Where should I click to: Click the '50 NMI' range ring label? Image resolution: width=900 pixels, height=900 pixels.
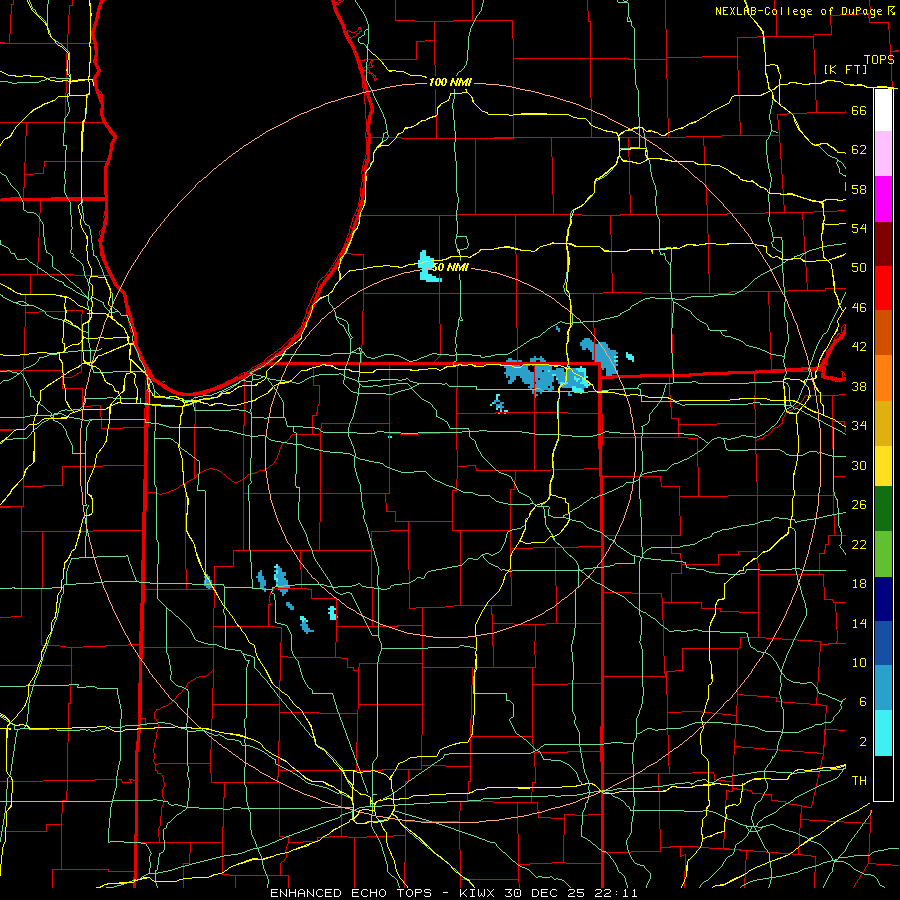click(450, 267)
